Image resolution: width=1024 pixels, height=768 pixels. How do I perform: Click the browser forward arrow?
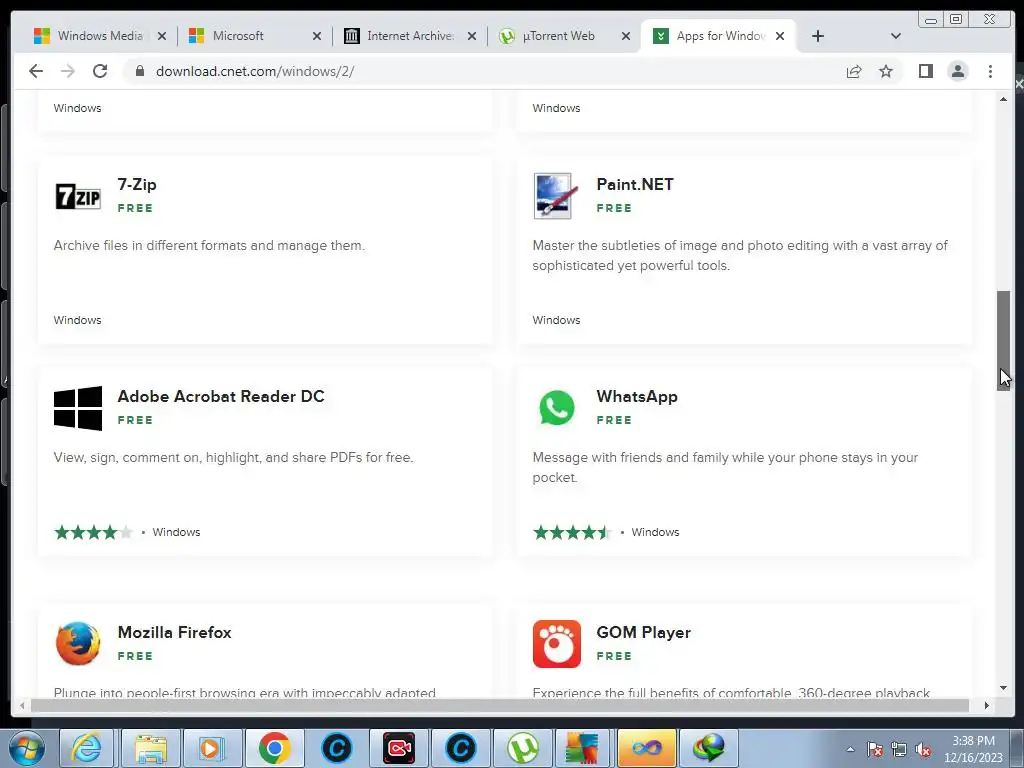pyautogui.click(x=68, y=71)
